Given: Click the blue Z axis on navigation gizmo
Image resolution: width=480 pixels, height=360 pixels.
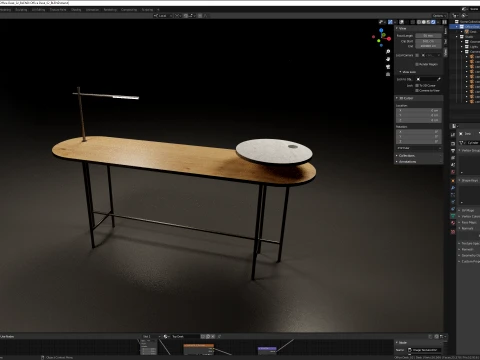Looking at the screenshot, I should point(381,30).
